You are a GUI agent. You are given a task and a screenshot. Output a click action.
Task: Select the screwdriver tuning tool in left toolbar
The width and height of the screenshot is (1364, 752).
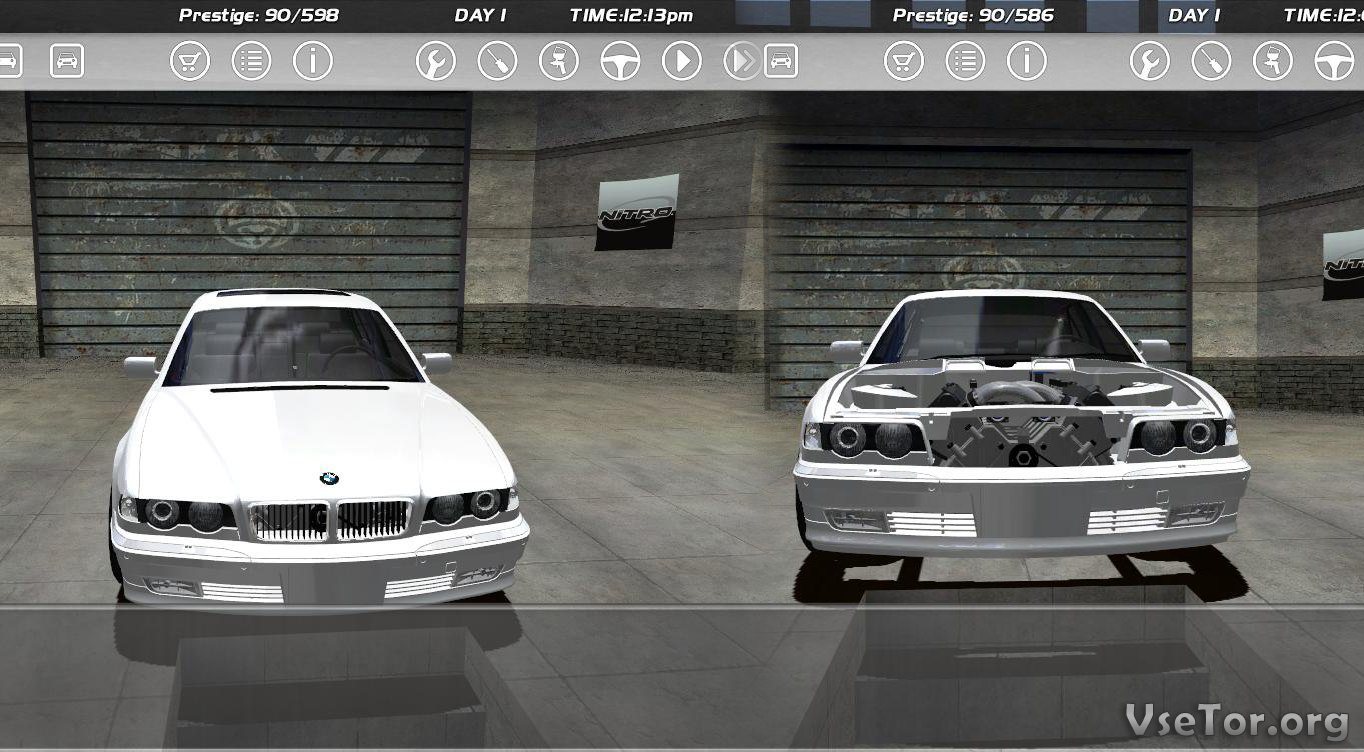pyautogui.click(x=497, y=62)
